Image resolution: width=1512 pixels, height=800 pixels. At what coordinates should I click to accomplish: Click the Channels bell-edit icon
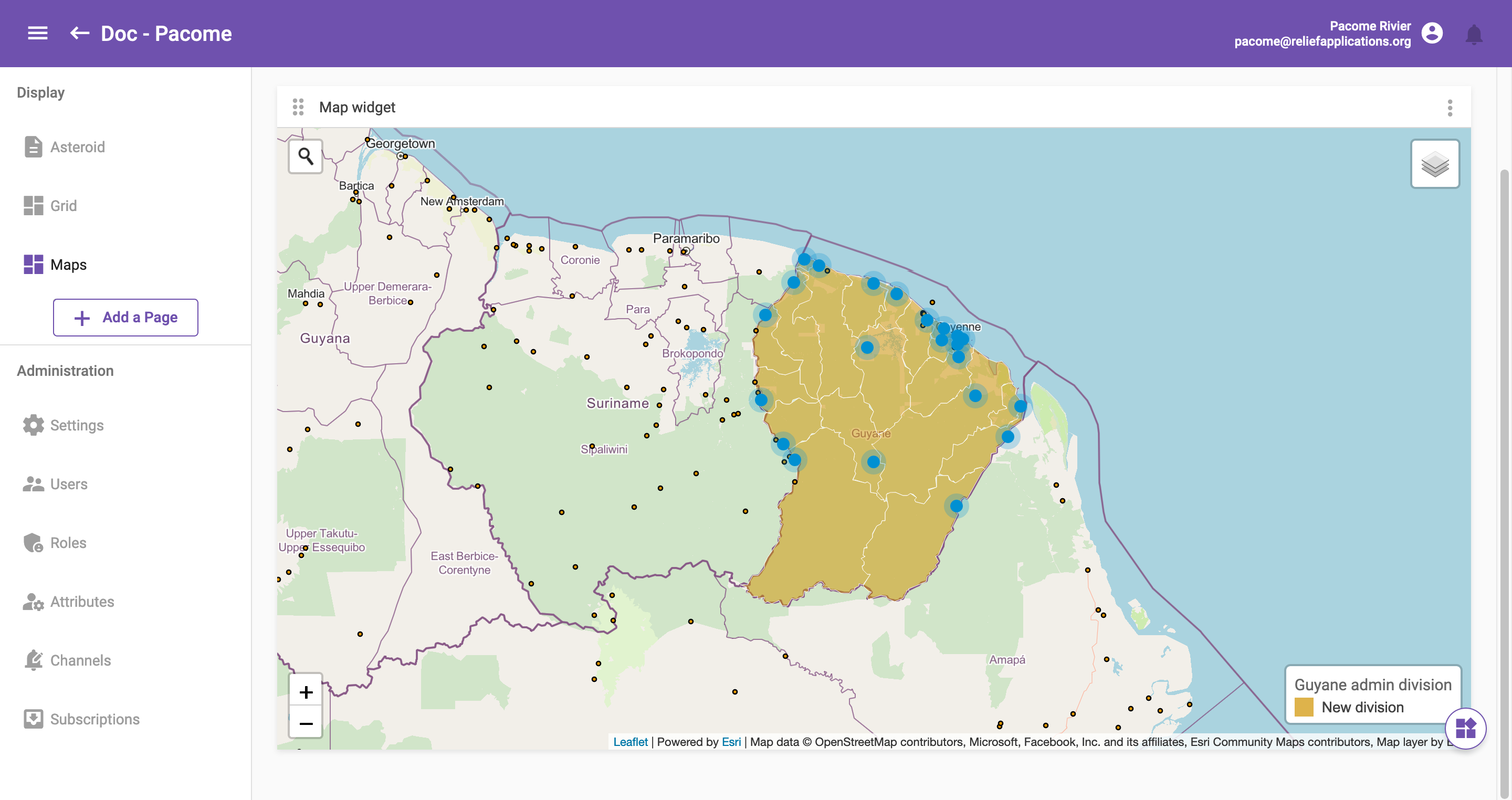pyautogui.click(x=33, y=660)
